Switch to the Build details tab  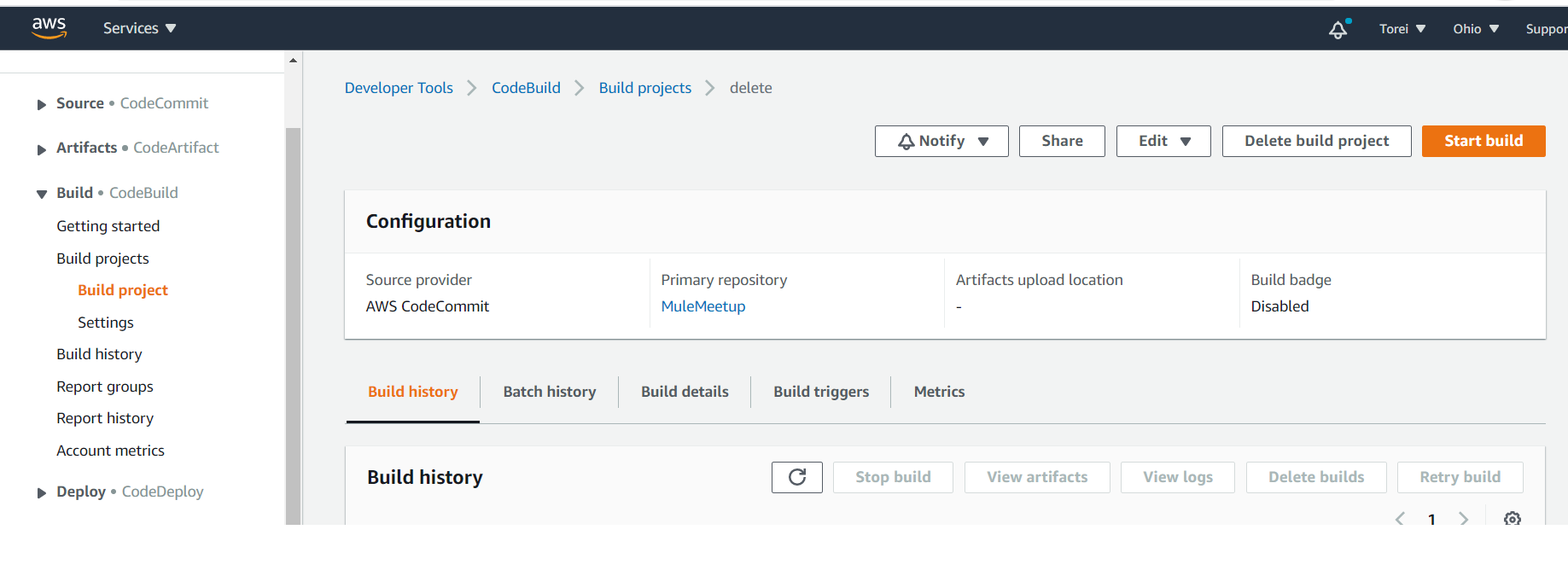[685, 392]
